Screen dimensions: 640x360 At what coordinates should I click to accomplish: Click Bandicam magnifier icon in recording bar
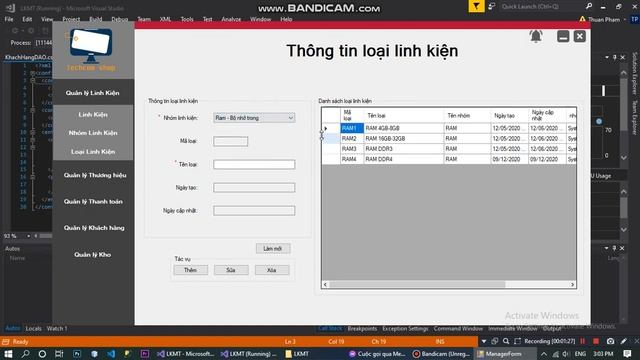pos(506,341)
